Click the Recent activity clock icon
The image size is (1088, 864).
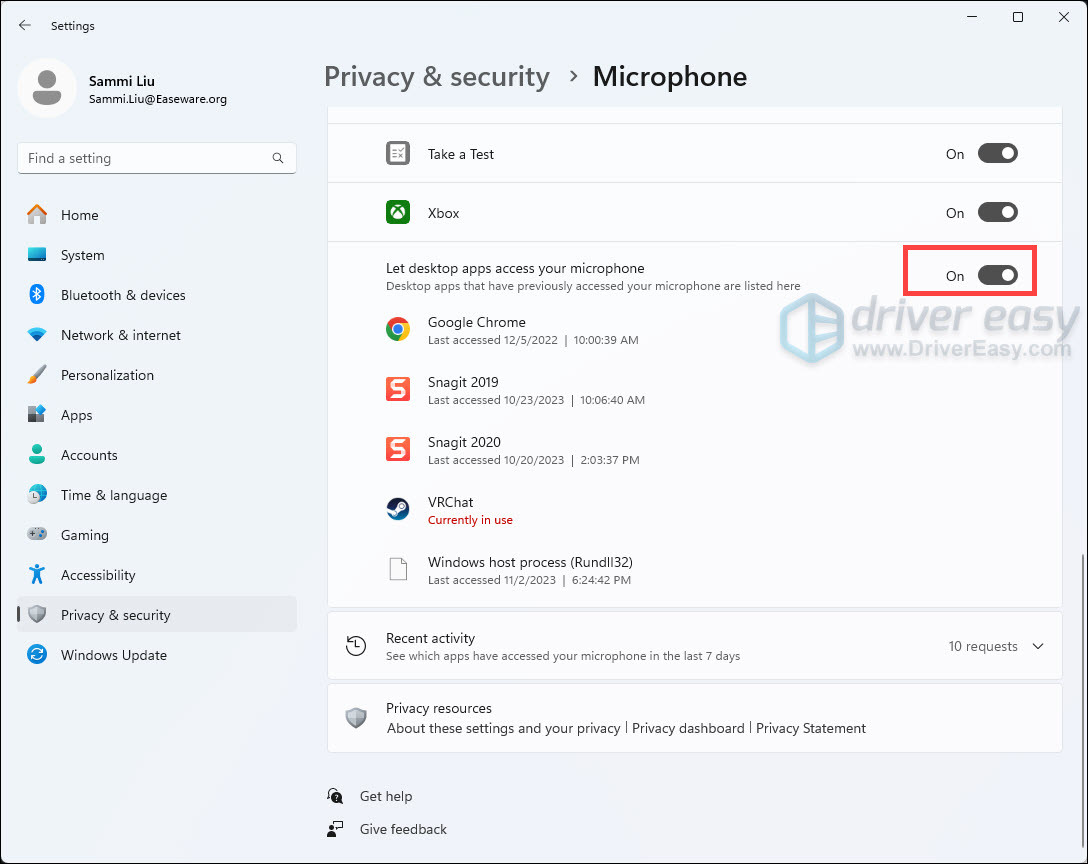tap(355, 646)
